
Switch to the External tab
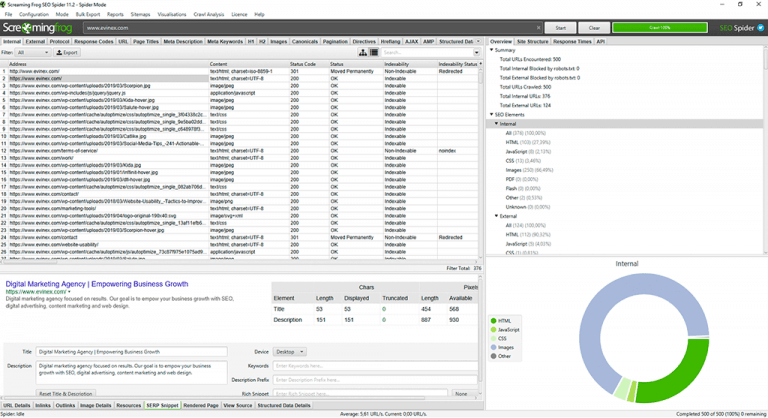(35, 42)
